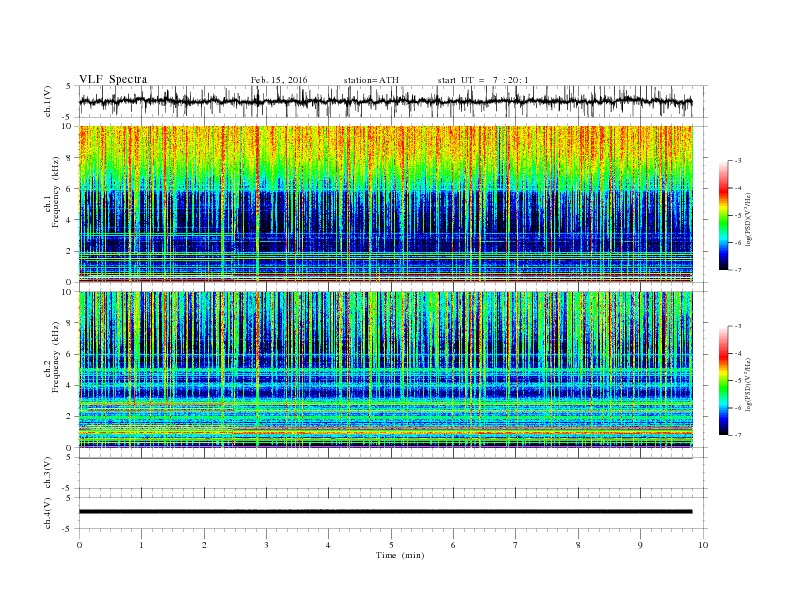Click the log(PSD) label beside ch.2 colorbar

tap(748, 384)
